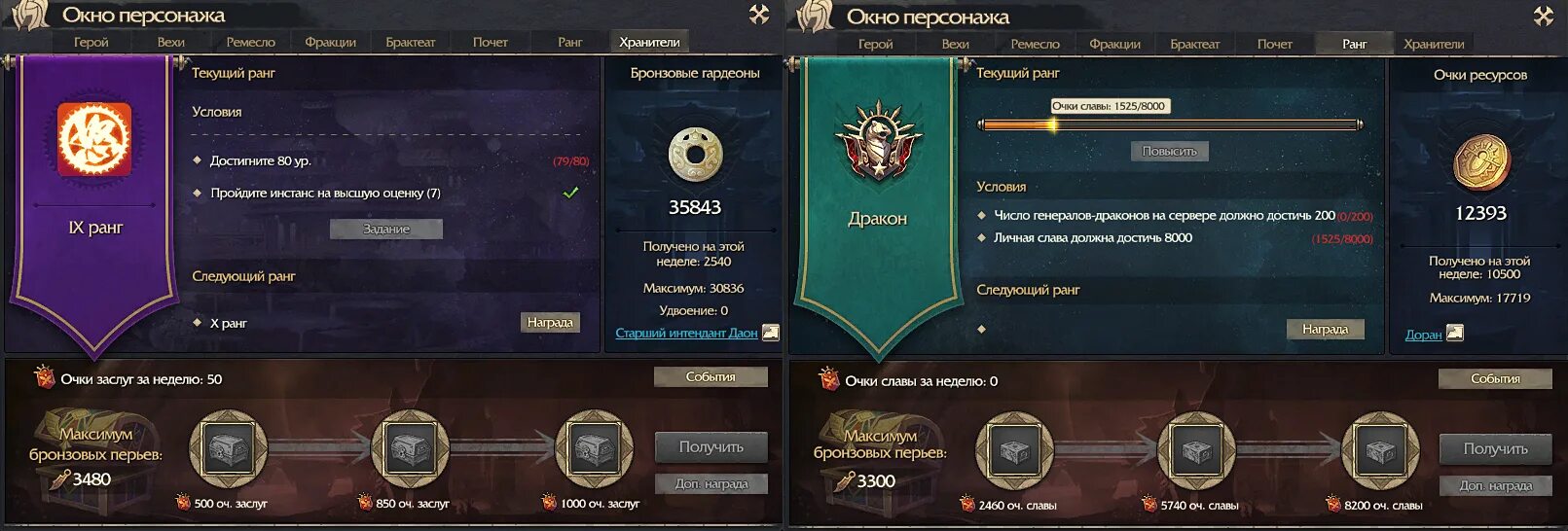
Task: Click the События button in right window
Action: [1495, 378]
